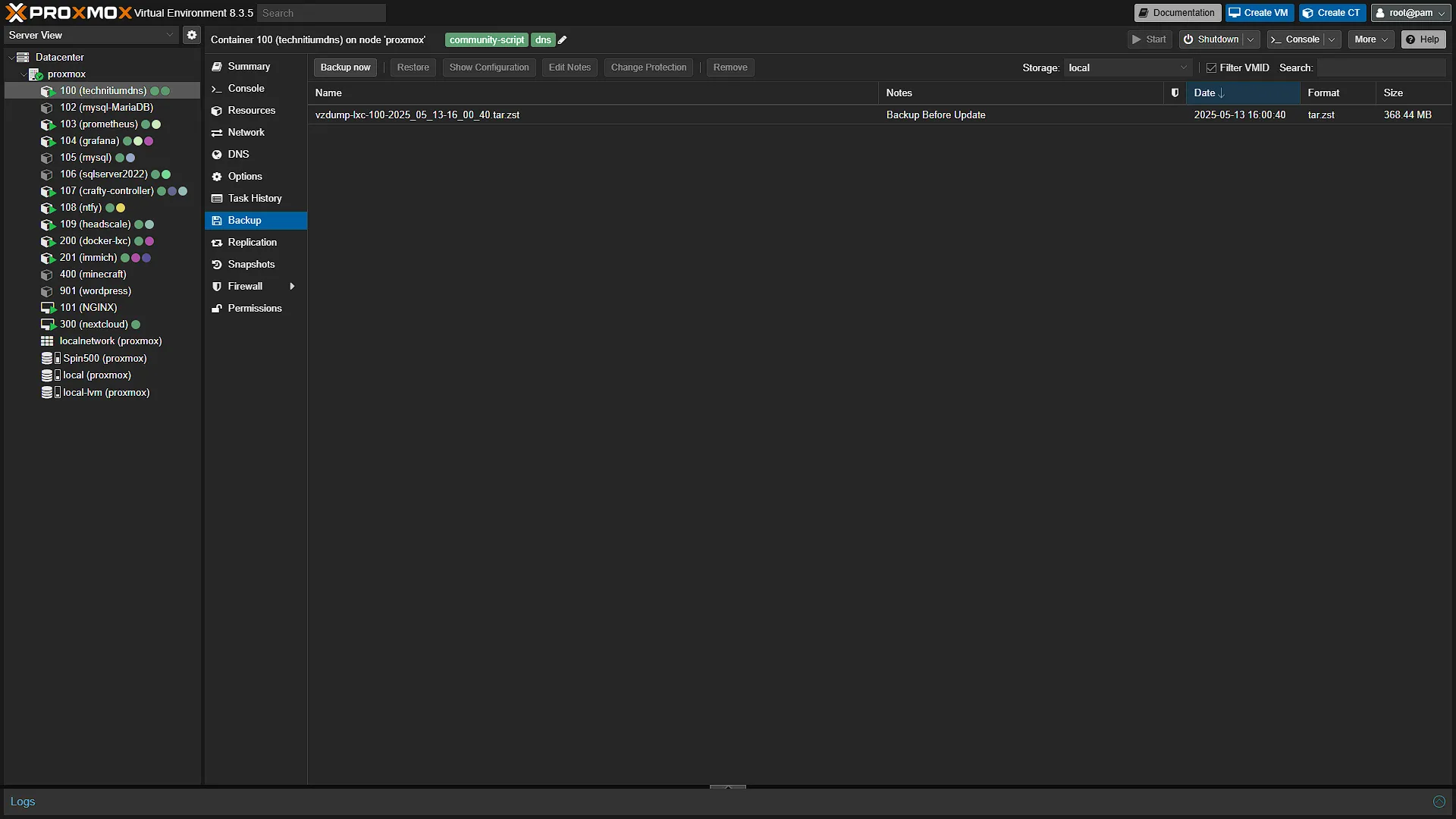Click container icon for 104 (grafana)
The width and height of the screenshot is (1456, 819).
[x=47, y=141]
